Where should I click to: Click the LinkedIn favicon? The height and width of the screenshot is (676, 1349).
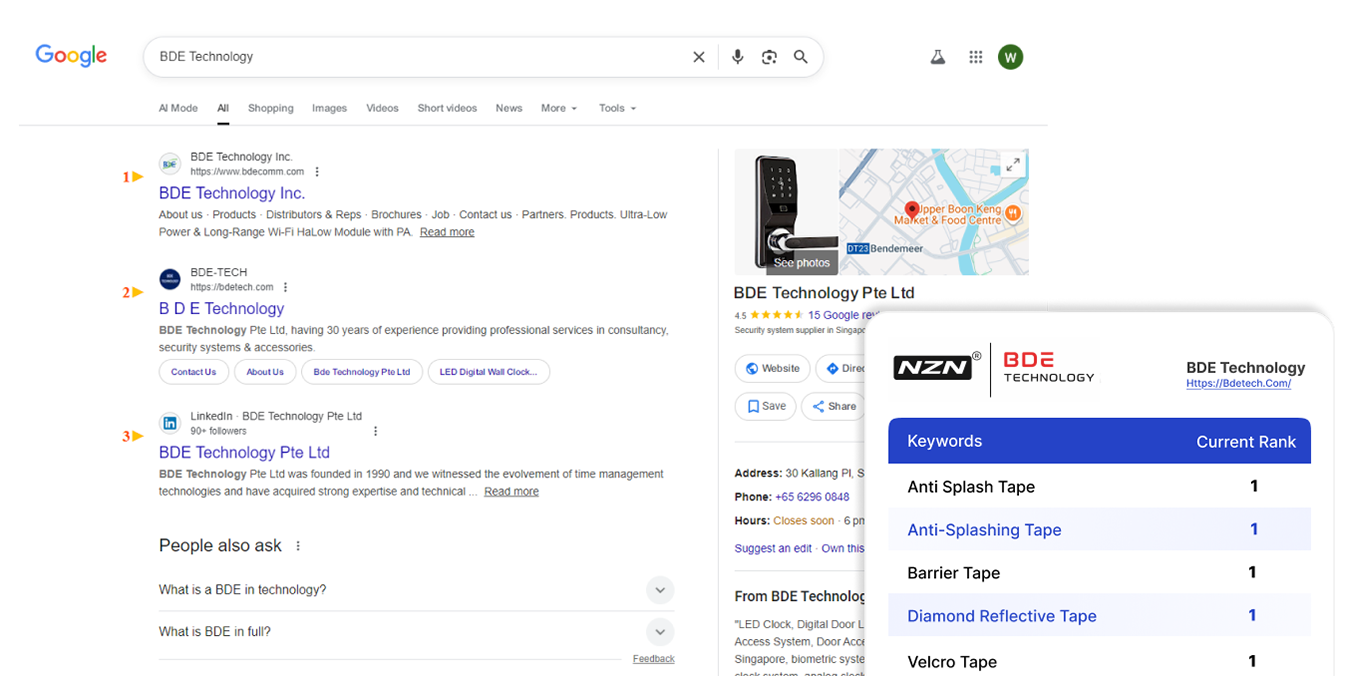[170, 423]
